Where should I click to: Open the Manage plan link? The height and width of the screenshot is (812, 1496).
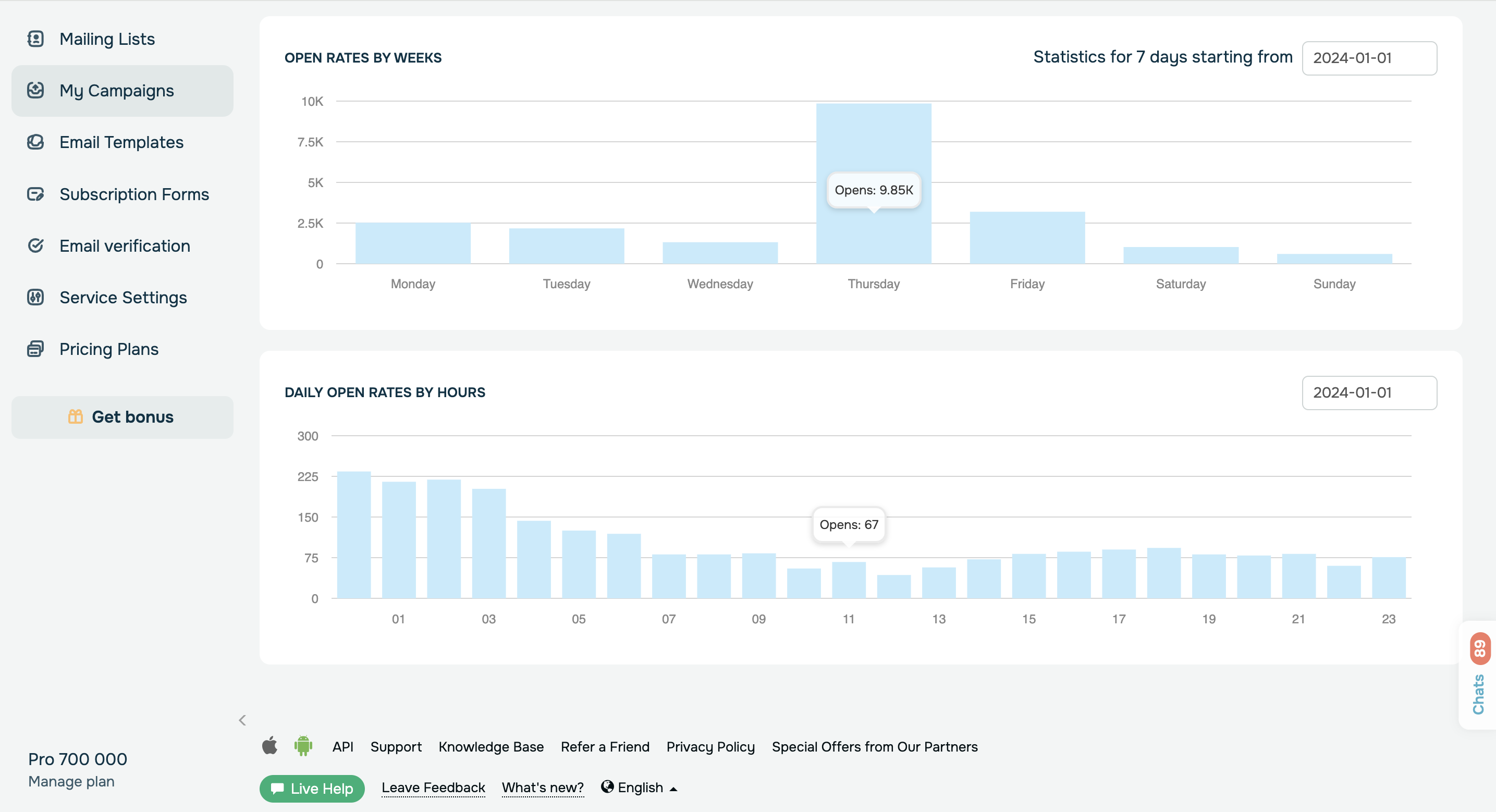[71, 781]
